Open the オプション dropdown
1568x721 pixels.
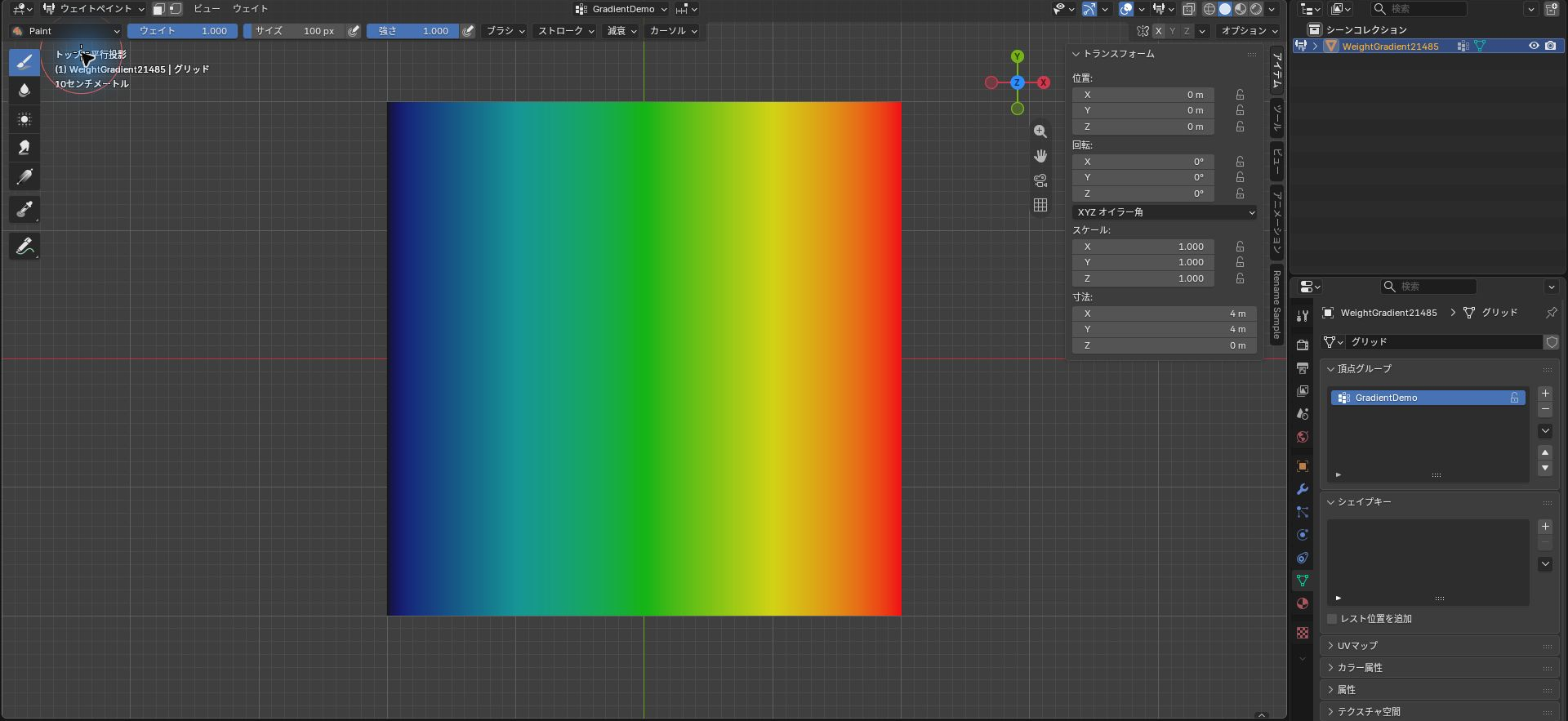tap(1249, 31)
